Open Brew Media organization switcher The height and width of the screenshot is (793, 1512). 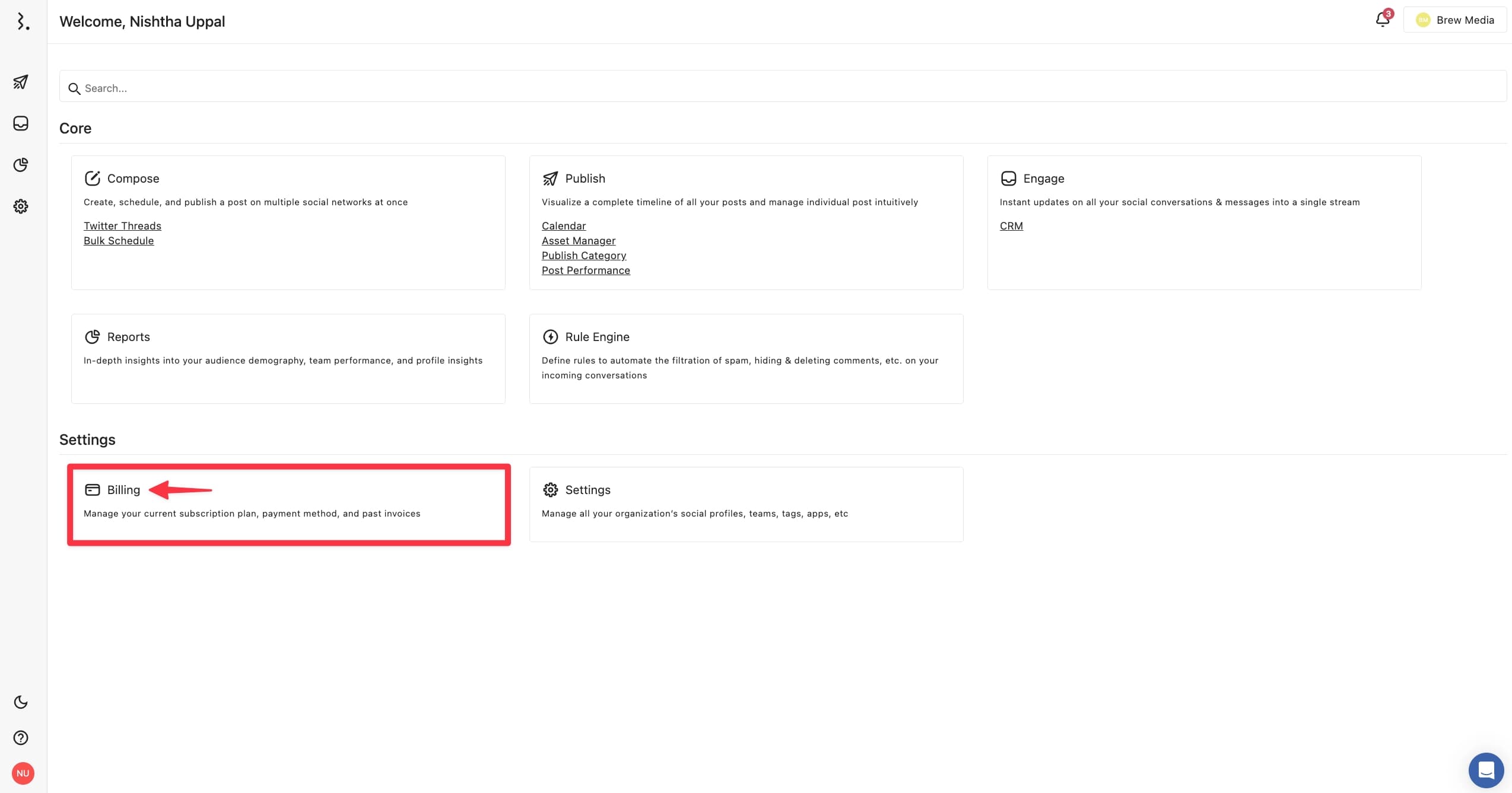[x=1454, y=20]
